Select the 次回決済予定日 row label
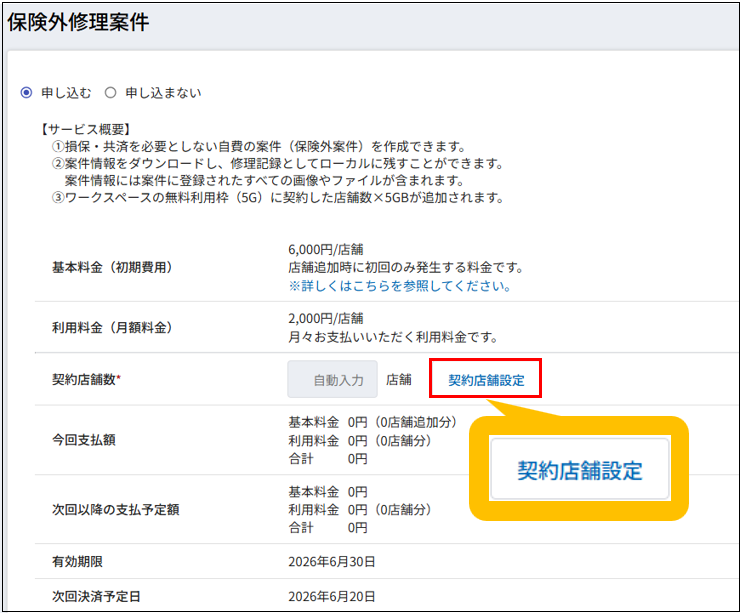The image size is (741, 613). pyautogui.click(x=96, y=597)
